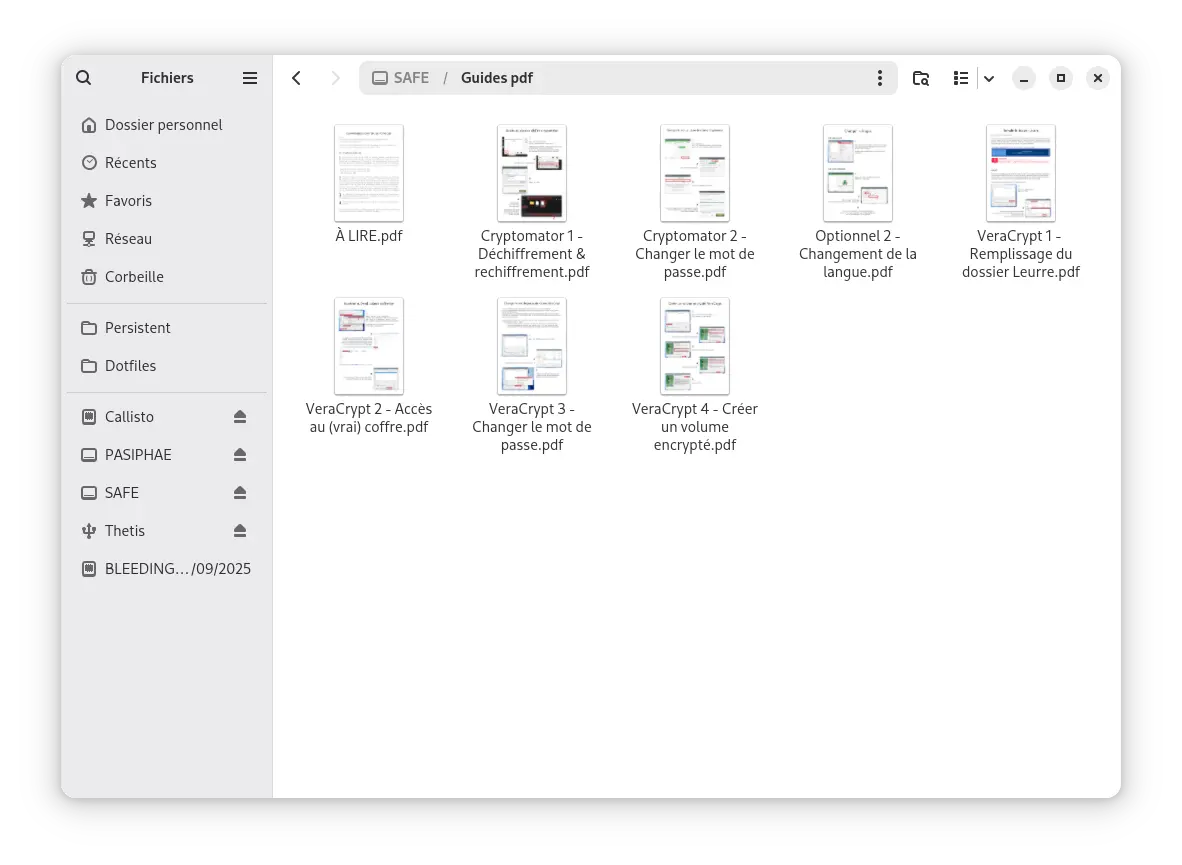
Task: Select VeraCrypt 2 Accès au coffre thumbnail
Action: pyautogui.click(x=369, y=345)
